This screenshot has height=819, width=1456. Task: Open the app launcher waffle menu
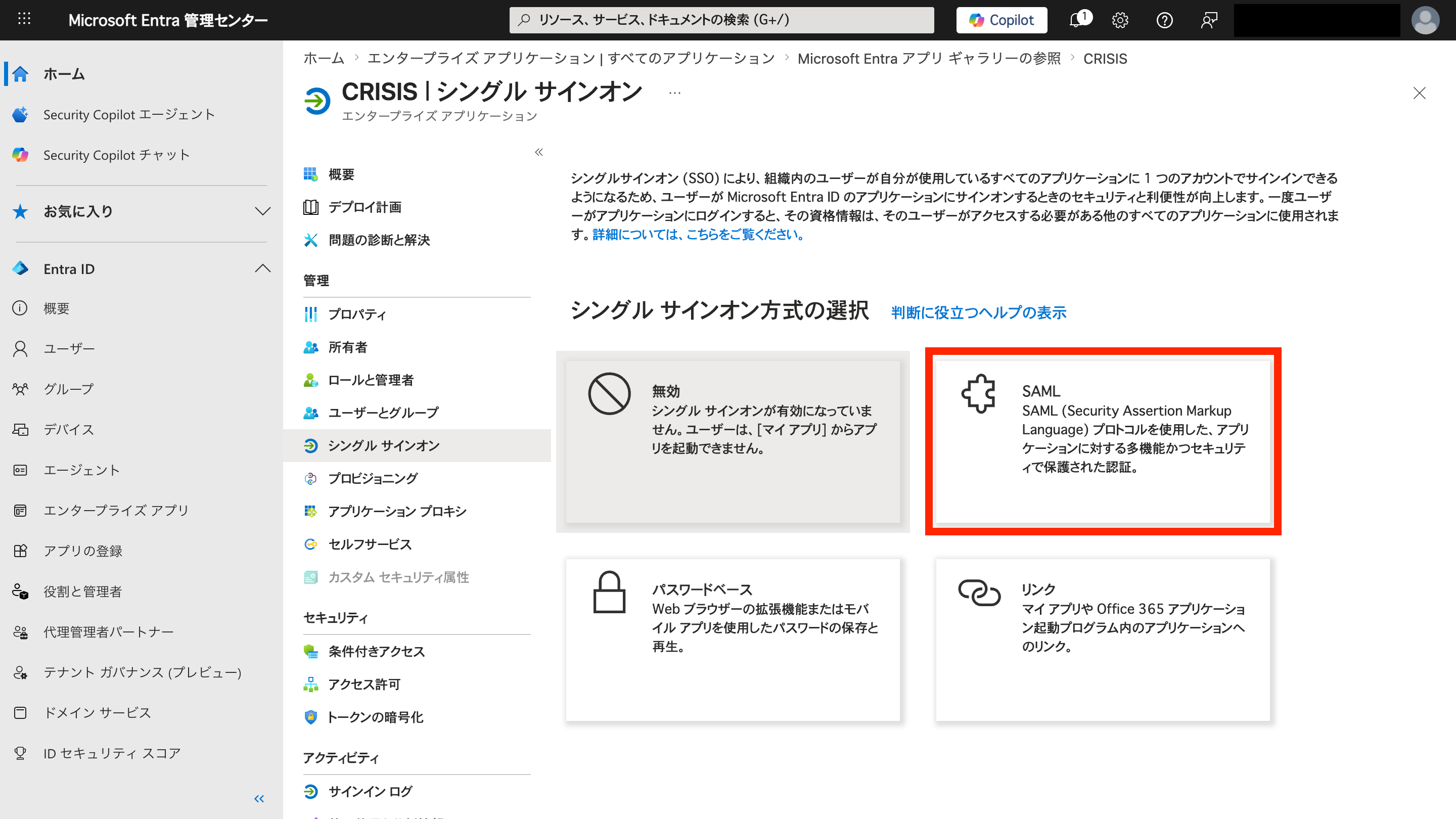(24, 20)
